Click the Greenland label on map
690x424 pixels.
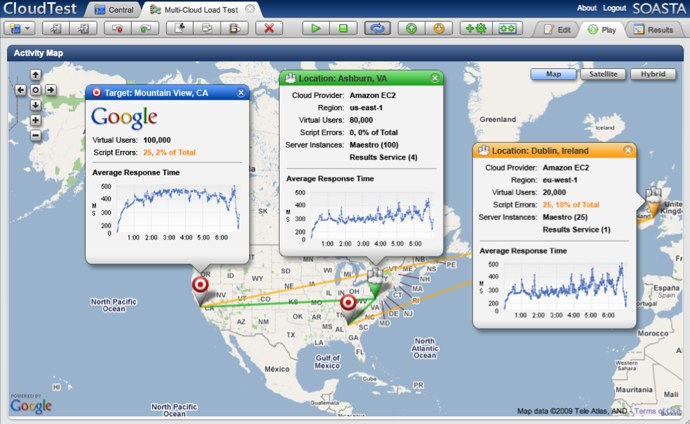(x=498, y=119)
